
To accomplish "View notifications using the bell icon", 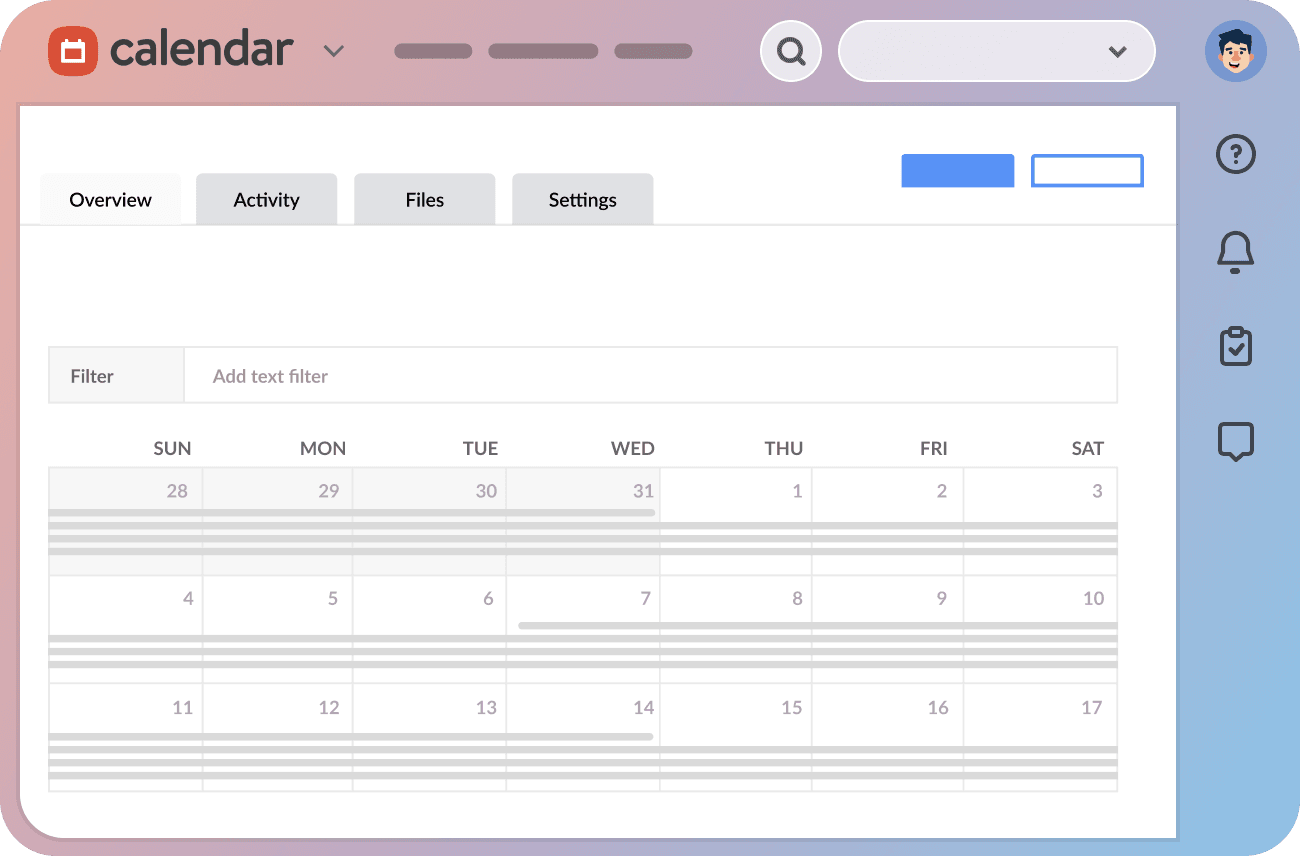I will 1235,252.
